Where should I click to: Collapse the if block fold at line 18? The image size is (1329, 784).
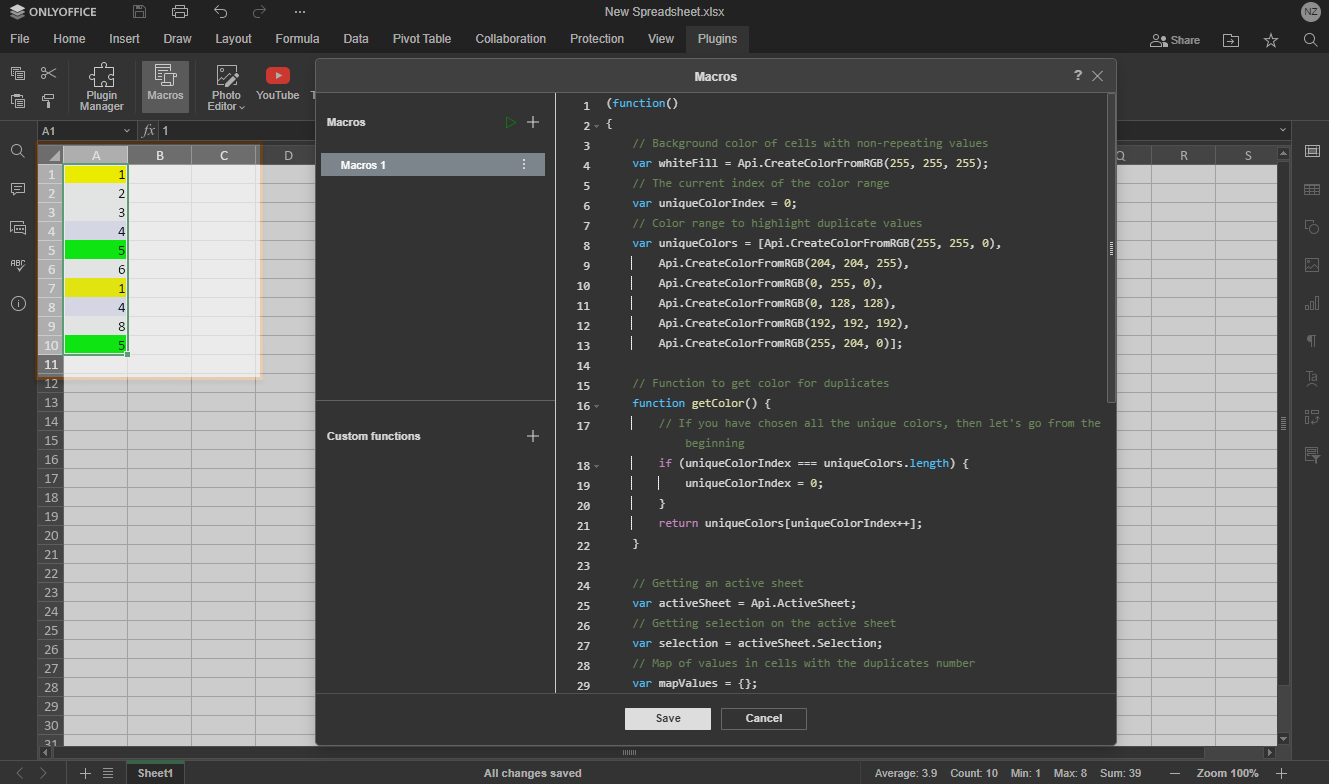click(597, 466)
